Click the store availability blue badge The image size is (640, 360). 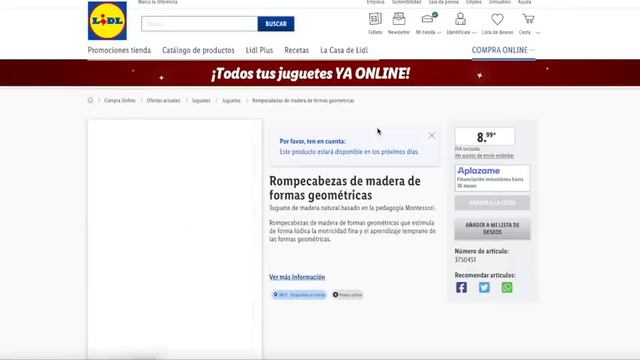click(299, 295)
